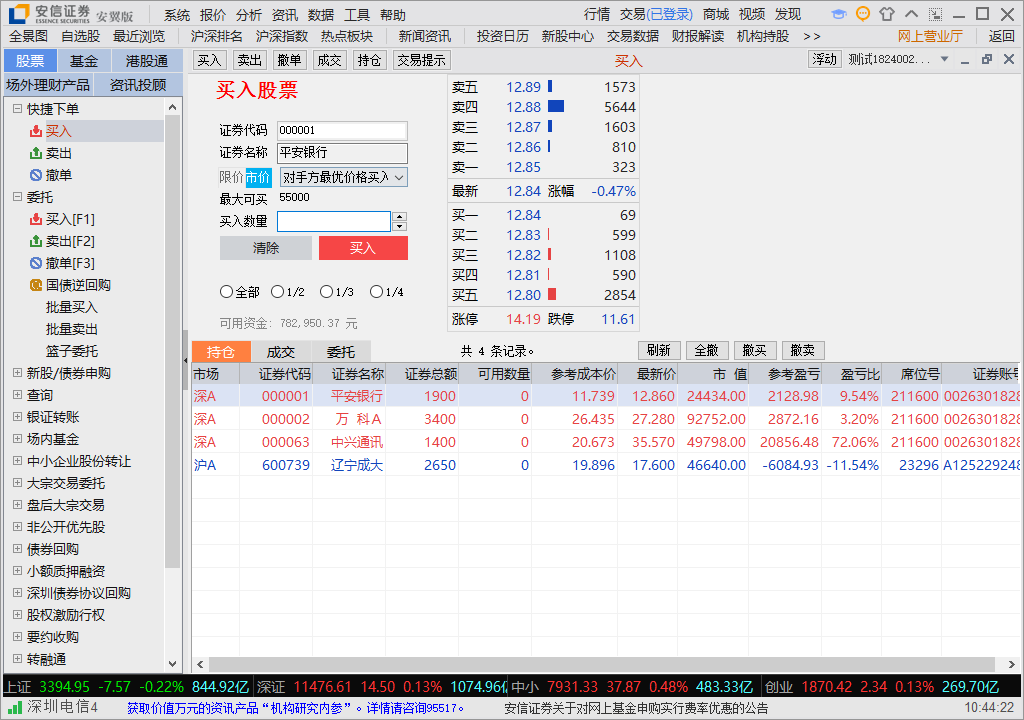Collapse toolbar with the up chevron icon
1024x720 pixels.
[x=911, y=14]
